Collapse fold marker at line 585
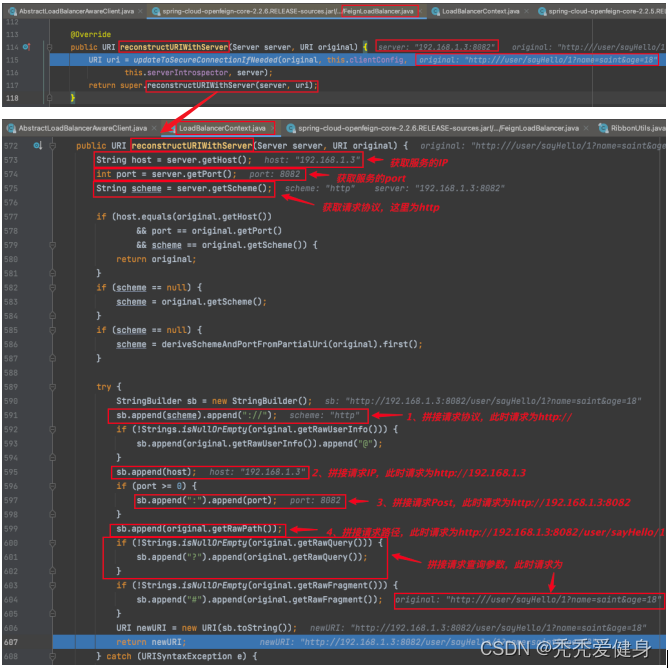Viewport: 668px width, 668px height. point(52,330)
